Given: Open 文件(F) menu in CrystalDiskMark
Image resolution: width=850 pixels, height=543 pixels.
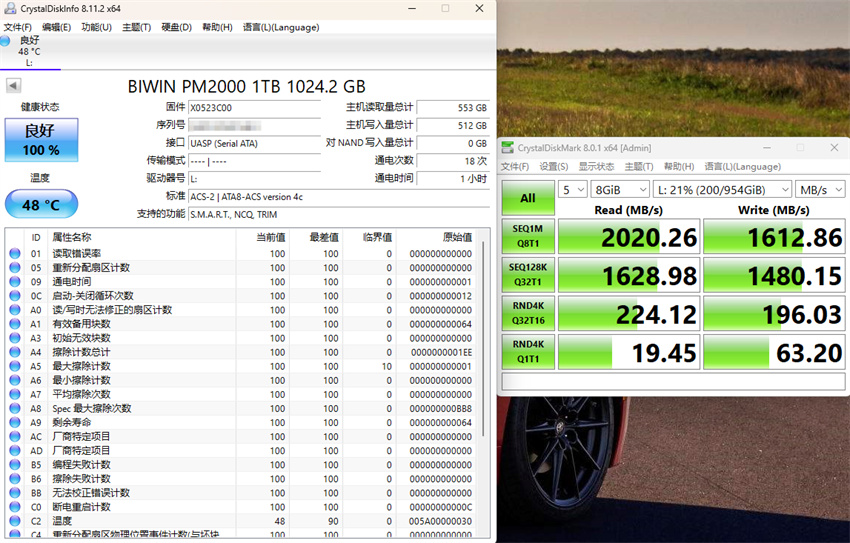Looking at the screenshot, I should (x=515, y=166).
